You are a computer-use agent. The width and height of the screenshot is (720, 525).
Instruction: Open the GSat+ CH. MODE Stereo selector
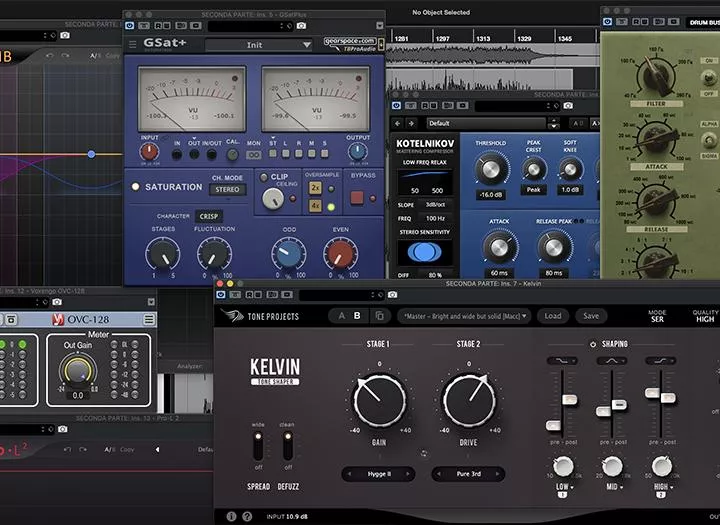click(227, 189)
